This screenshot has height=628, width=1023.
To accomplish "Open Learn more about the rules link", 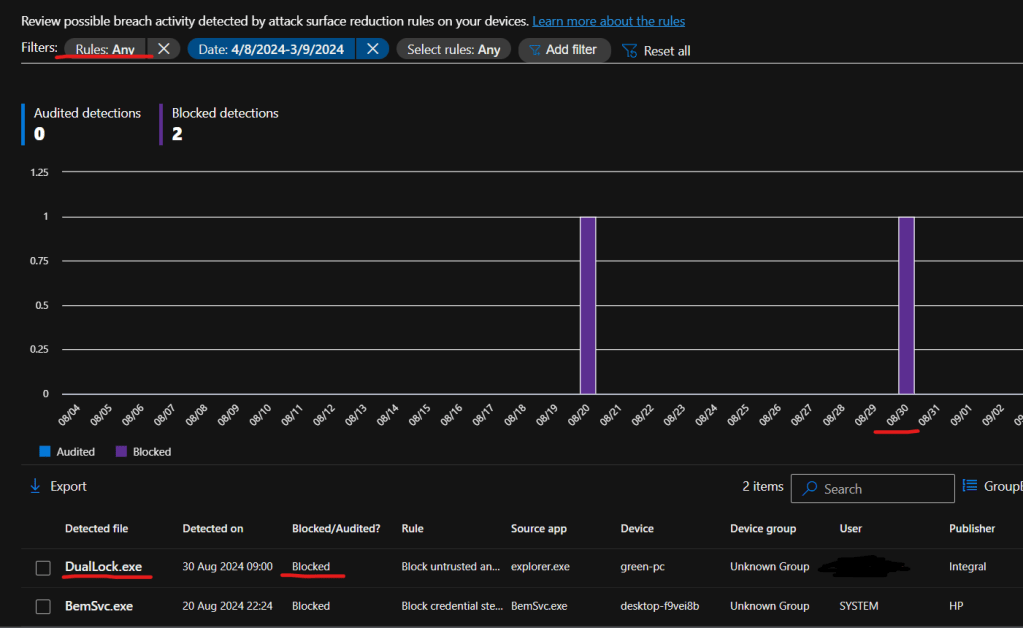I will coord(608,21).
